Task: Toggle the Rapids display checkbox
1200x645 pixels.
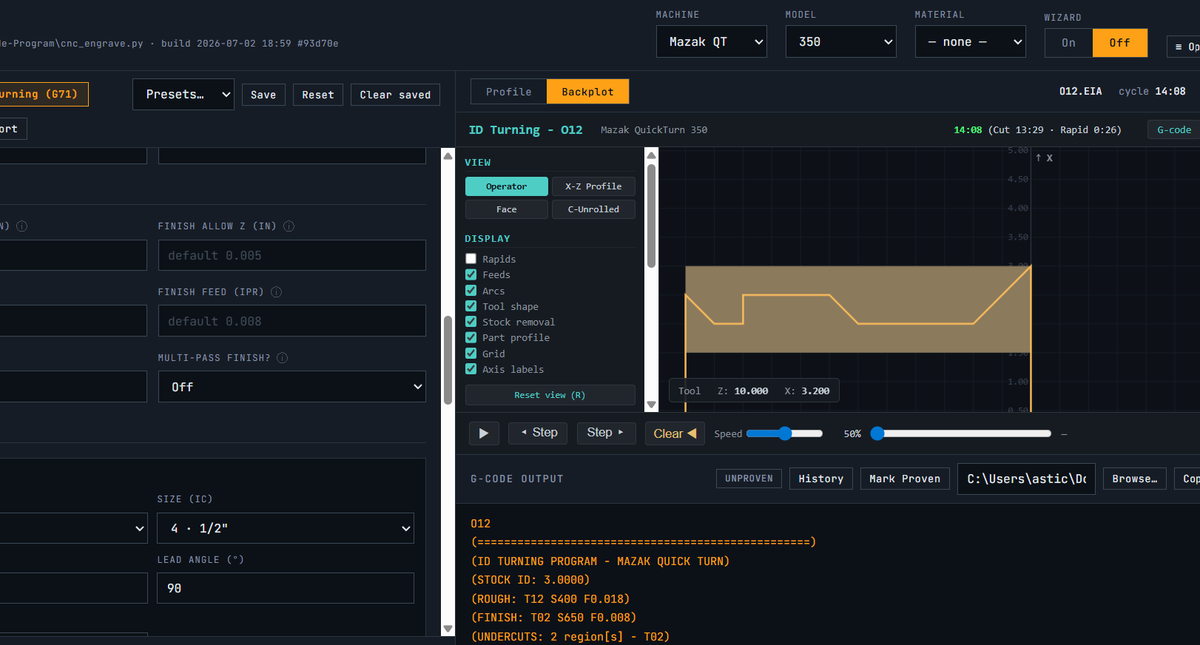Action: click(x=471, y=259)
